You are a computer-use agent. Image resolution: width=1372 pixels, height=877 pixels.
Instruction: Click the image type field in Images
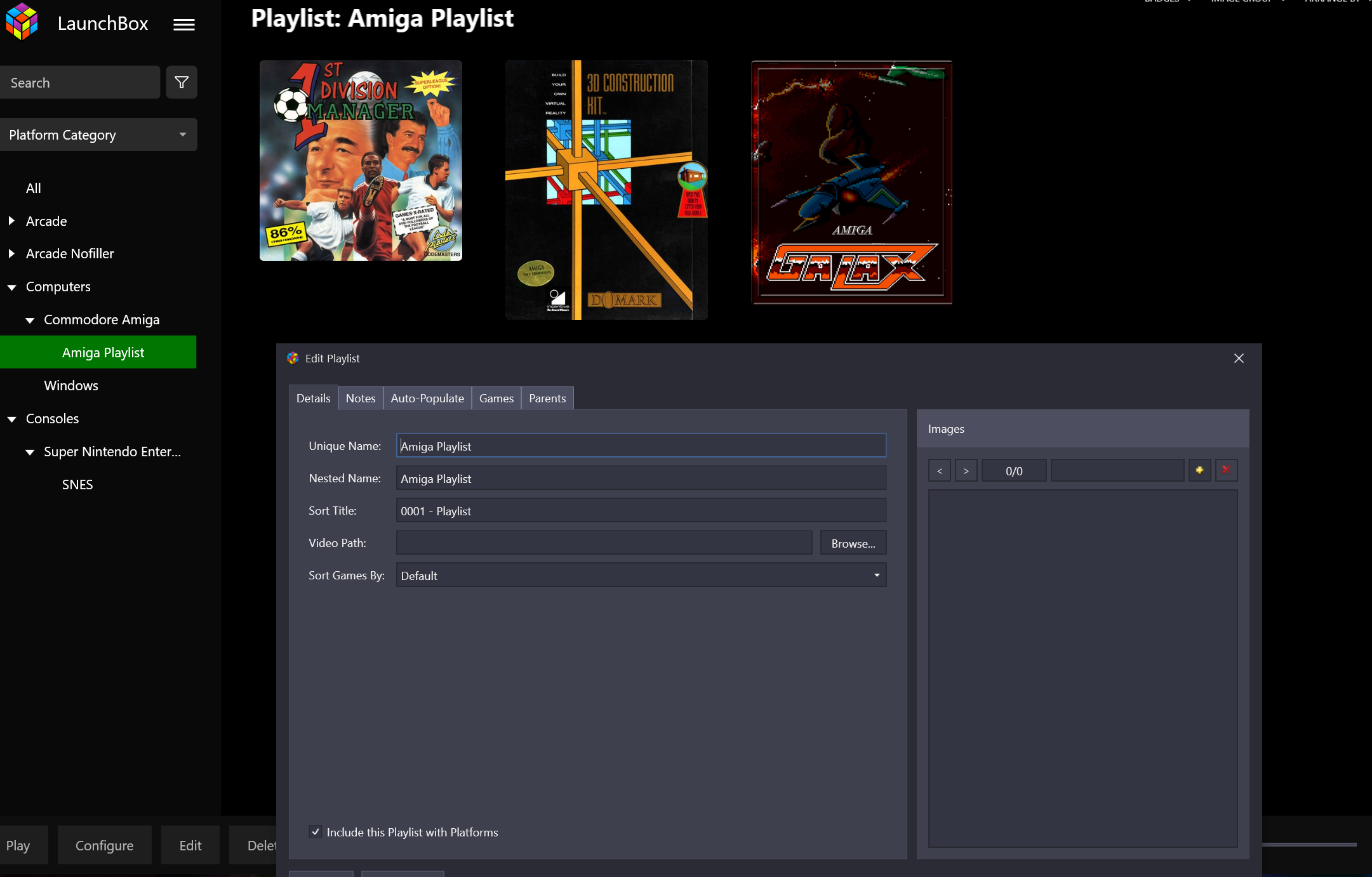[1117, 471]
